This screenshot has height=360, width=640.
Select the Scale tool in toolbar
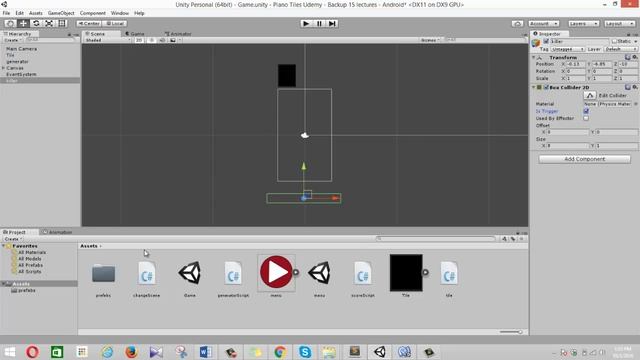(x=49, y=23)
